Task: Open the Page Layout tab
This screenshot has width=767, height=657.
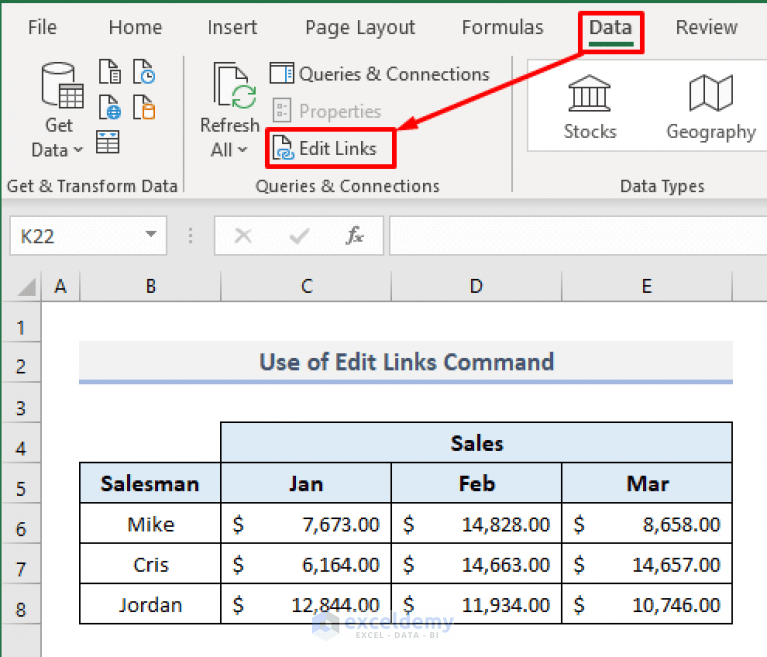Action: point(360,27)
